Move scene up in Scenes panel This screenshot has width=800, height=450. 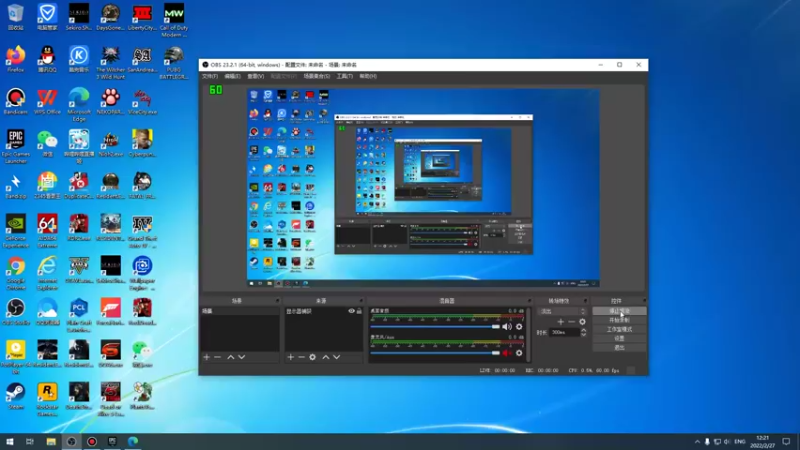pyautogui.click(x=231, y=357)
